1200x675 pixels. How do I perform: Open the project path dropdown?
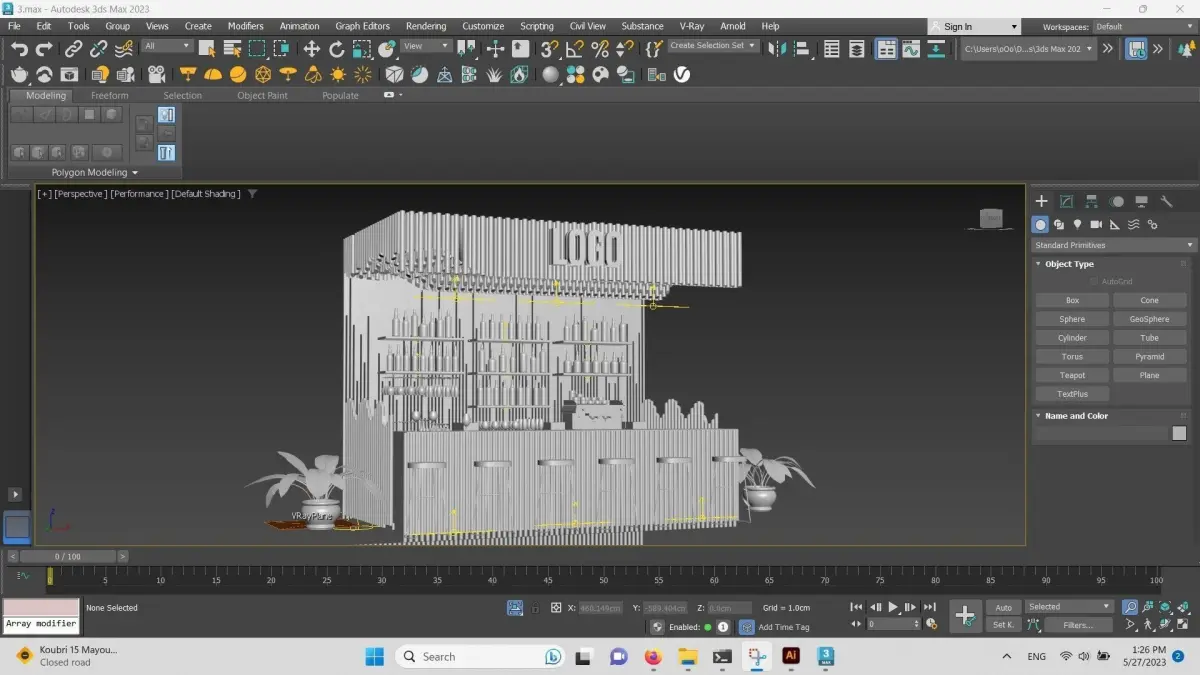(x=1029, y=48)
